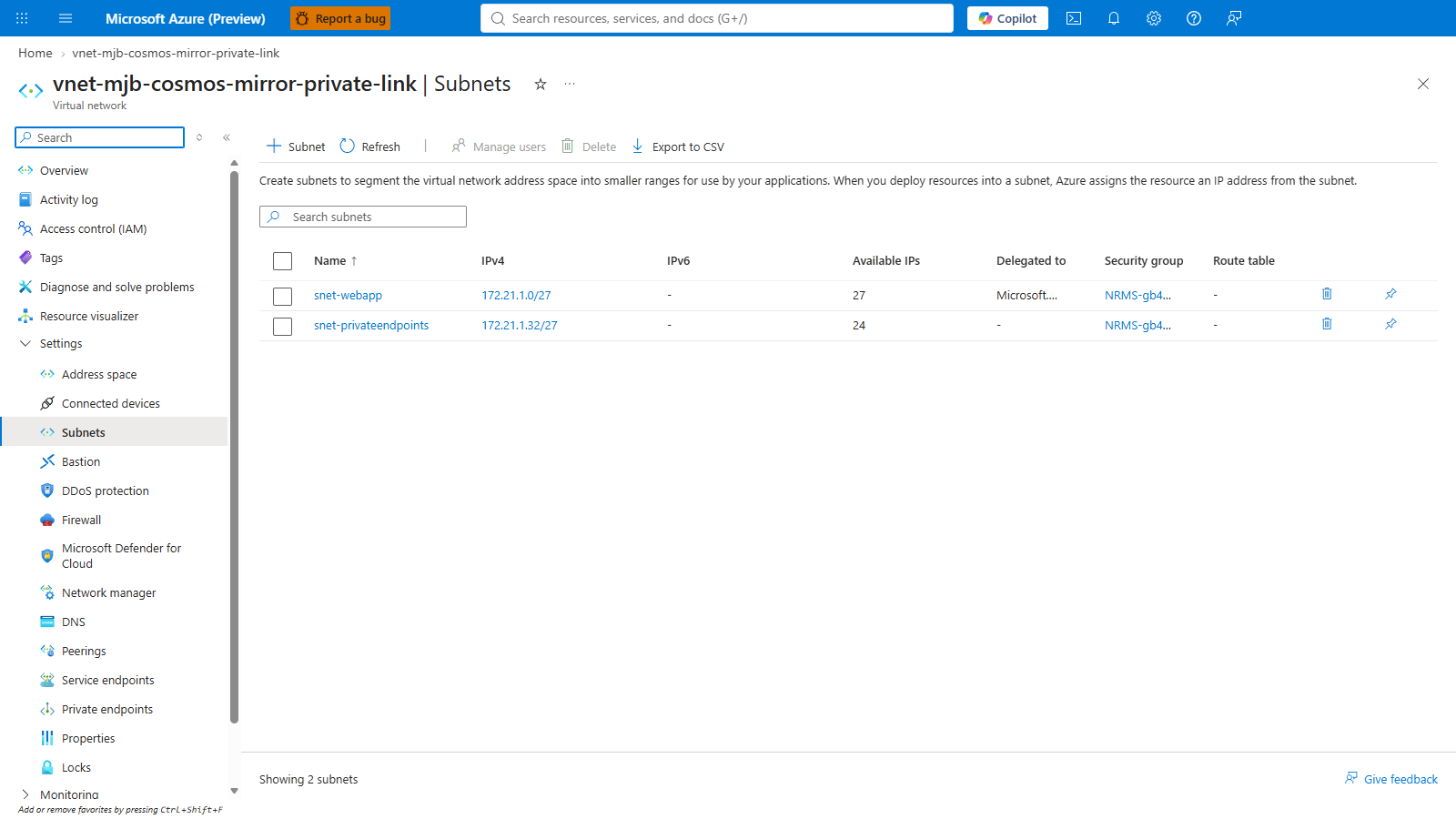1456x819 pixels.
Task: Focus the global search resources bar
Action: click(x=717, y=18)
